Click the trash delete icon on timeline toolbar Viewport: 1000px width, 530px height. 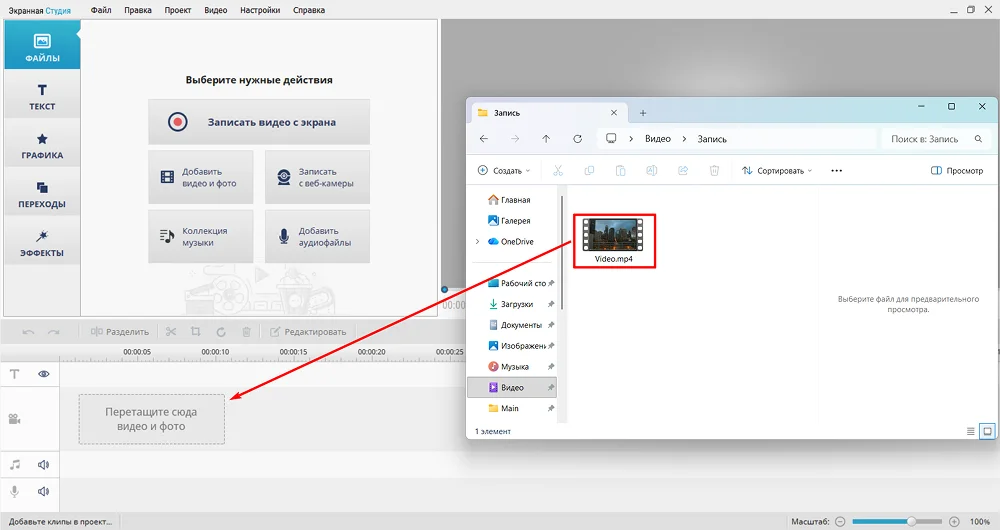pyautogui.click(x=246, y=332)
